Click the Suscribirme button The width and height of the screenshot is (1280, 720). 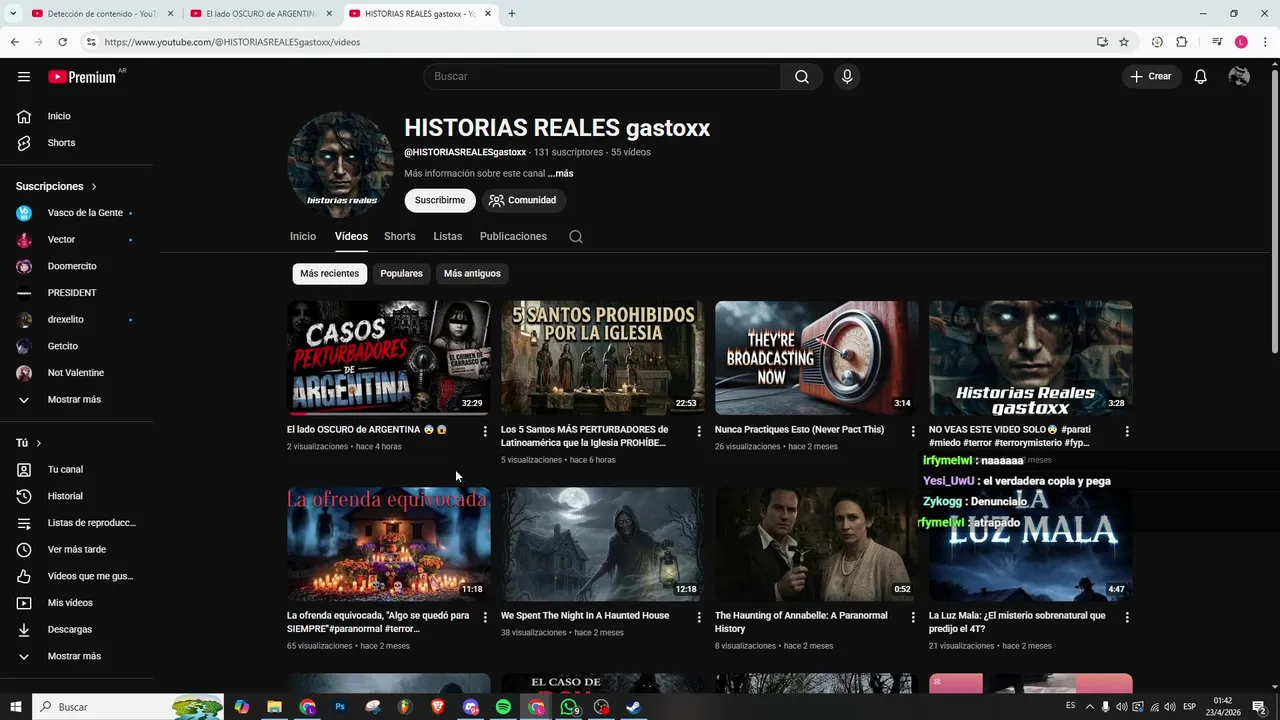coord(440,200)
